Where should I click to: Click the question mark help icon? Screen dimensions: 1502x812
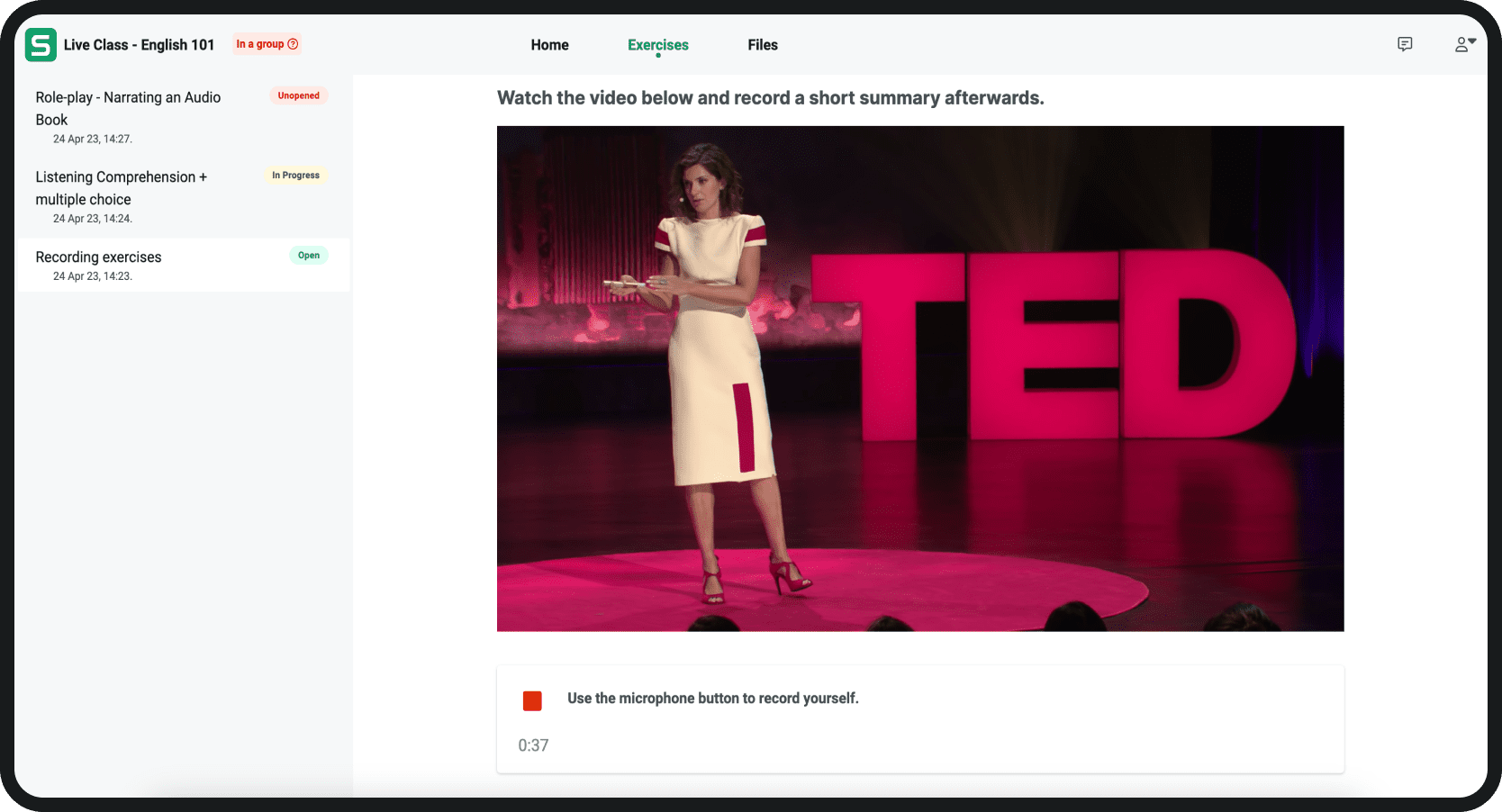(x=293, y=44)
